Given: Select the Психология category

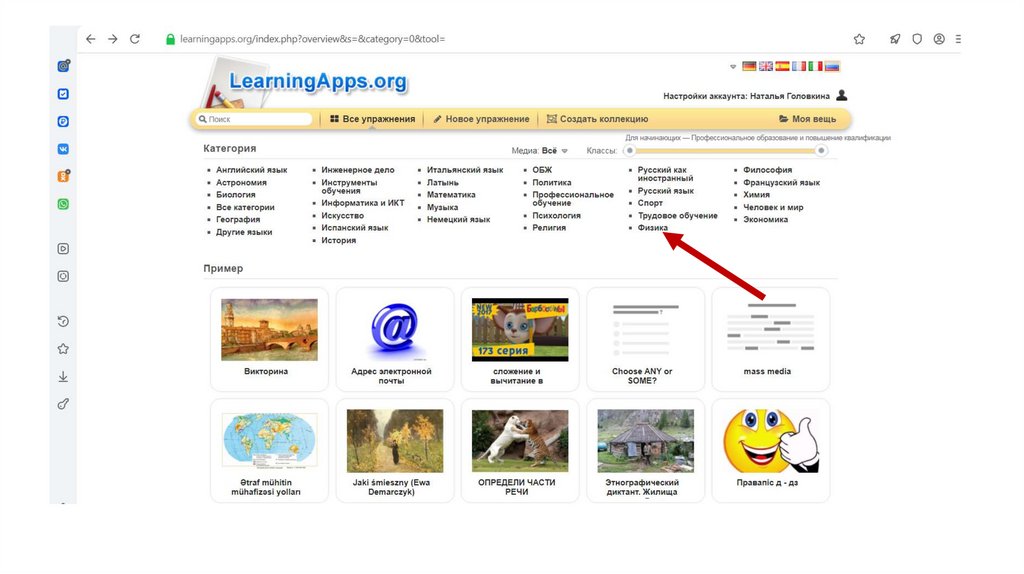Looking at the screenshot, I should click(x=556, y=215).
